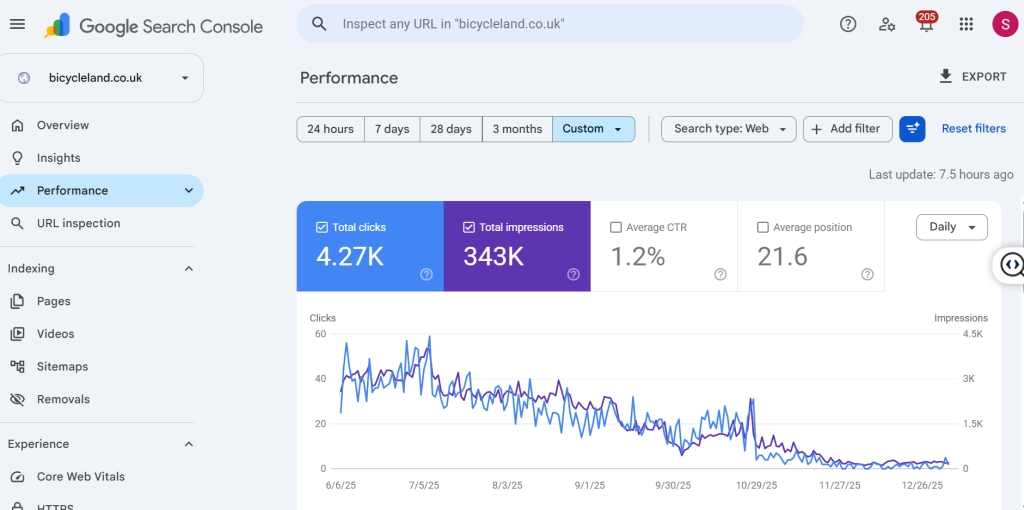Open notifications icon showing 205
Viewport: 1024px width, 510px height.
[926, 23]
